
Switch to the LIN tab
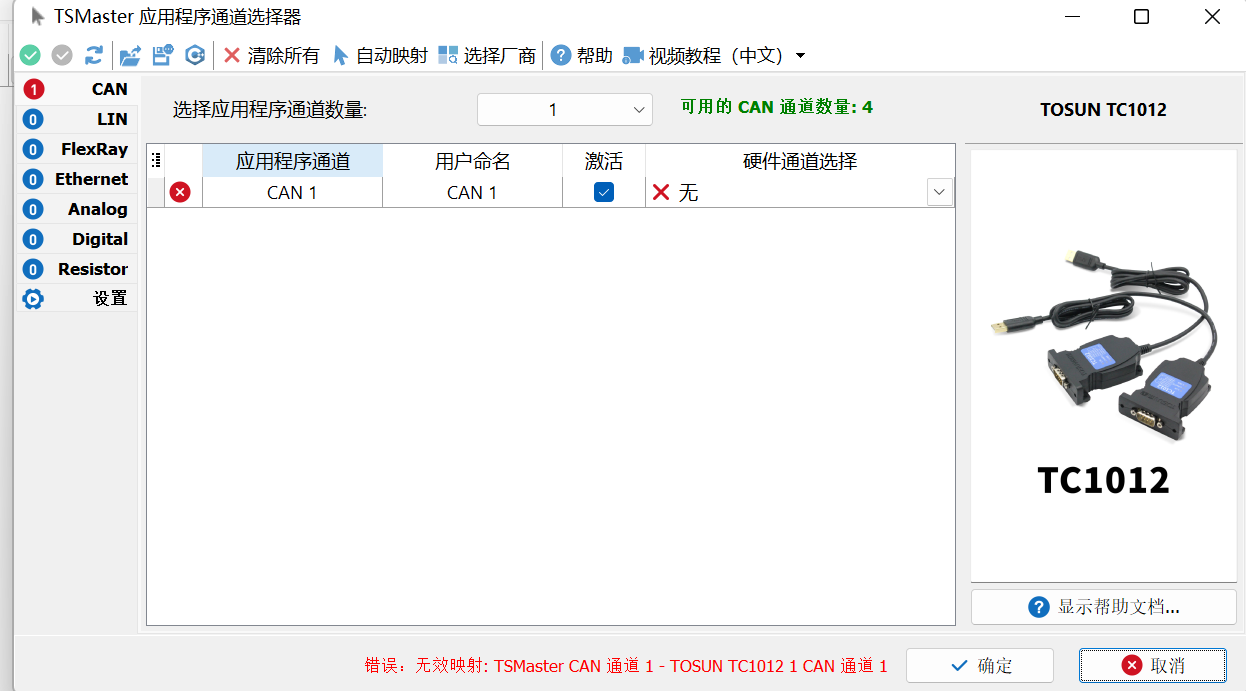point(77,119)
